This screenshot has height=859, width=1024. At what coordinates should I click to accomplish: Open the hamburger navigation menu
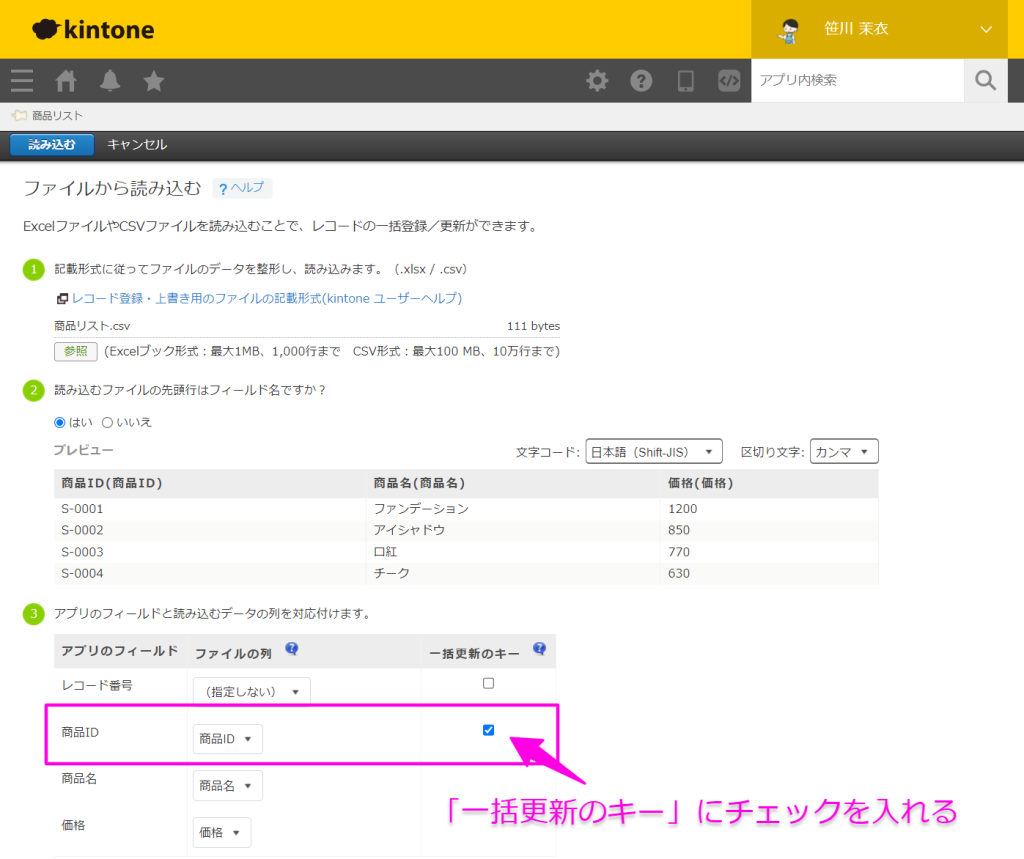click(x=22, y=80)
